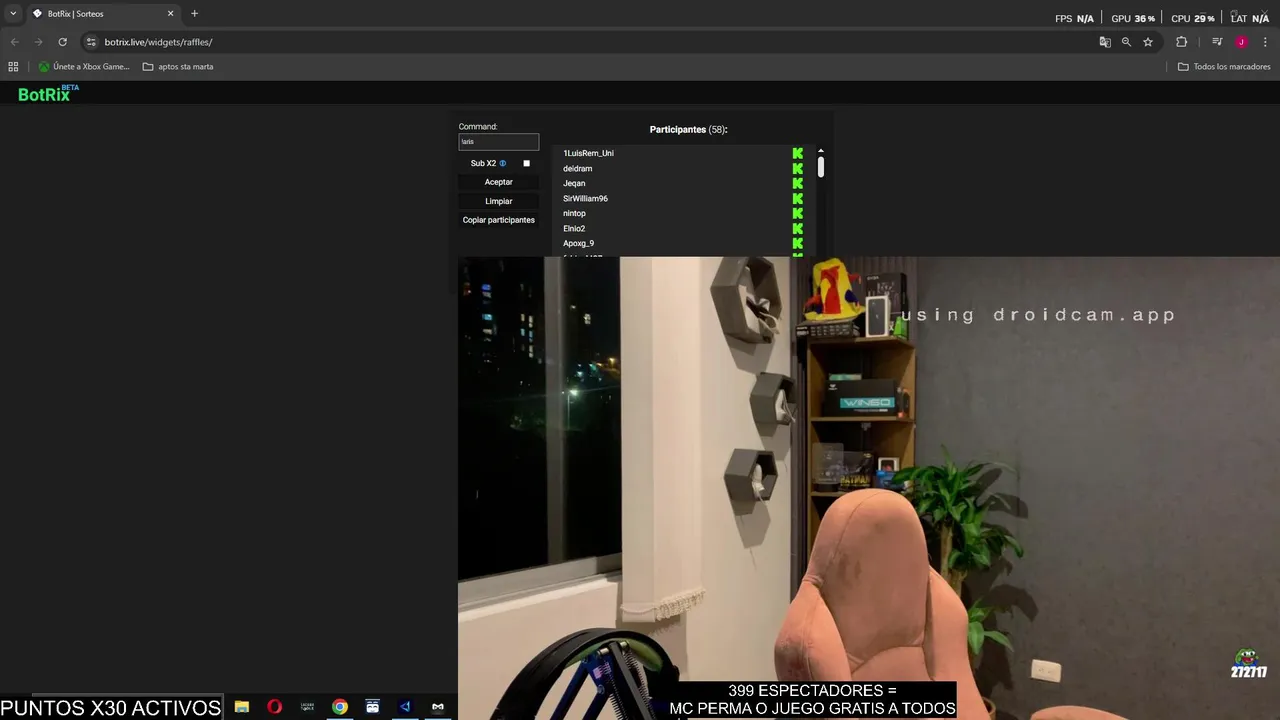Viewport: 1280px width, 720px height.
Task: Select participant Apoxg_9
Action: pos(578,243)
